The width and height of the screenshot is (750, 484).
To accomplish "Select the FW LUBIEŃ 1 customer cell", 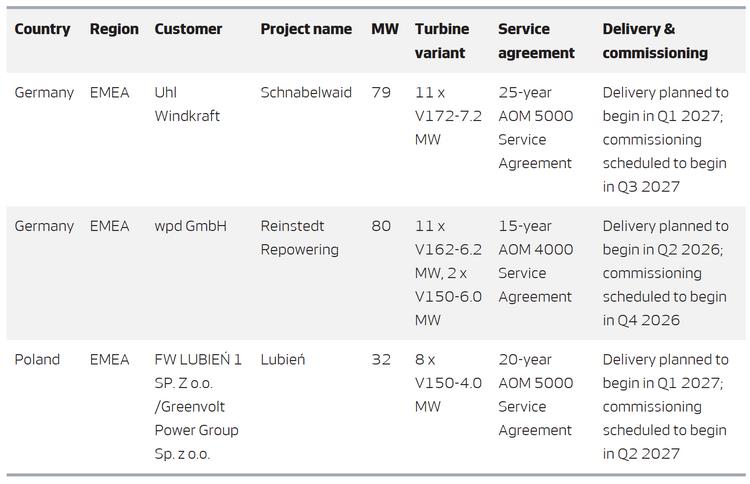I will click(198, 406).
